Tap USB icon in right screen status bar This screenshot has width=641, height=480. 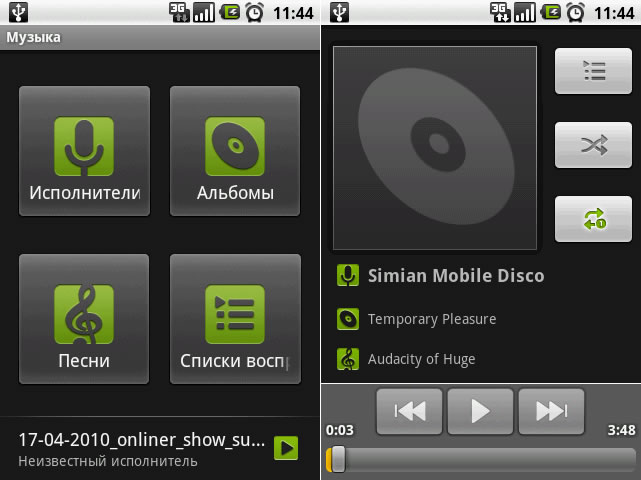(x=340, y=12)
